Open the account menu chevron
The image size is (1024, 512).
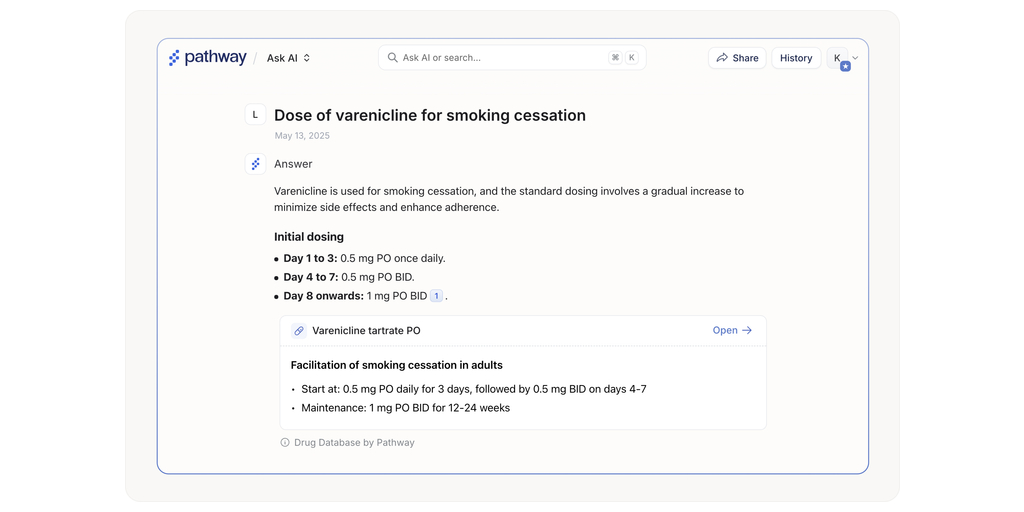[855, 58]
